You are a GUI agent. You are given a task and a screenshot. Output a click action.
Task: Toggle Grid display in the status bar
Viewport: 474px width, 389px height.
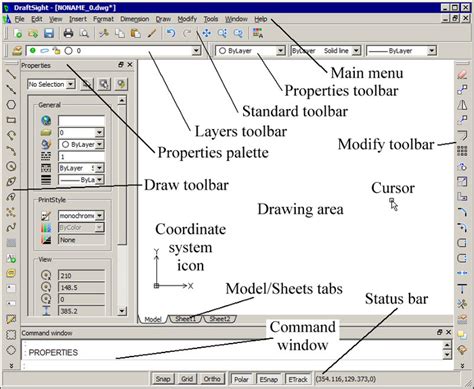[187, 379]
